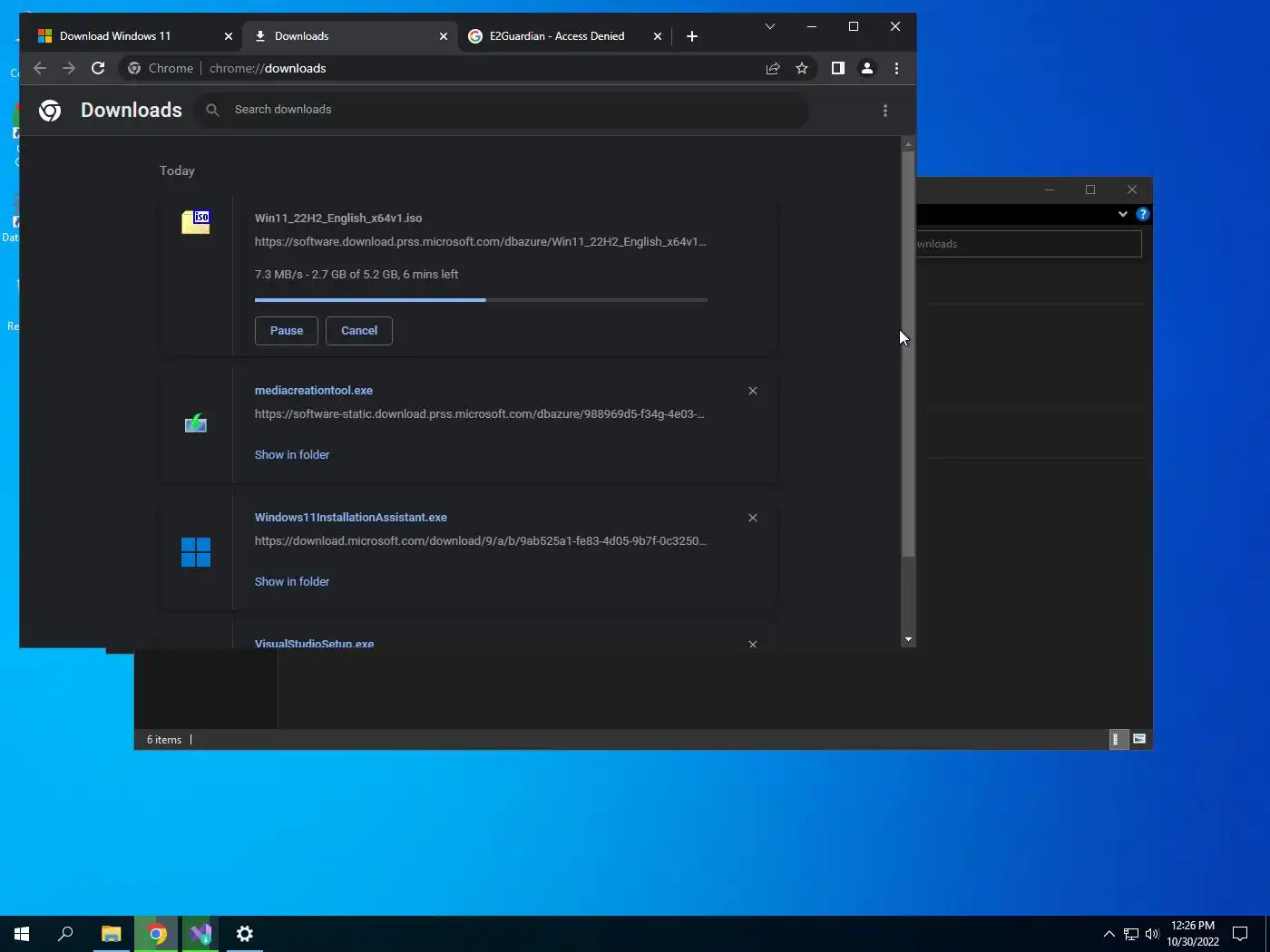Click the mediacreationtool.exe file icon
This screenshot has height=952, width=1270.
(196, 423)
